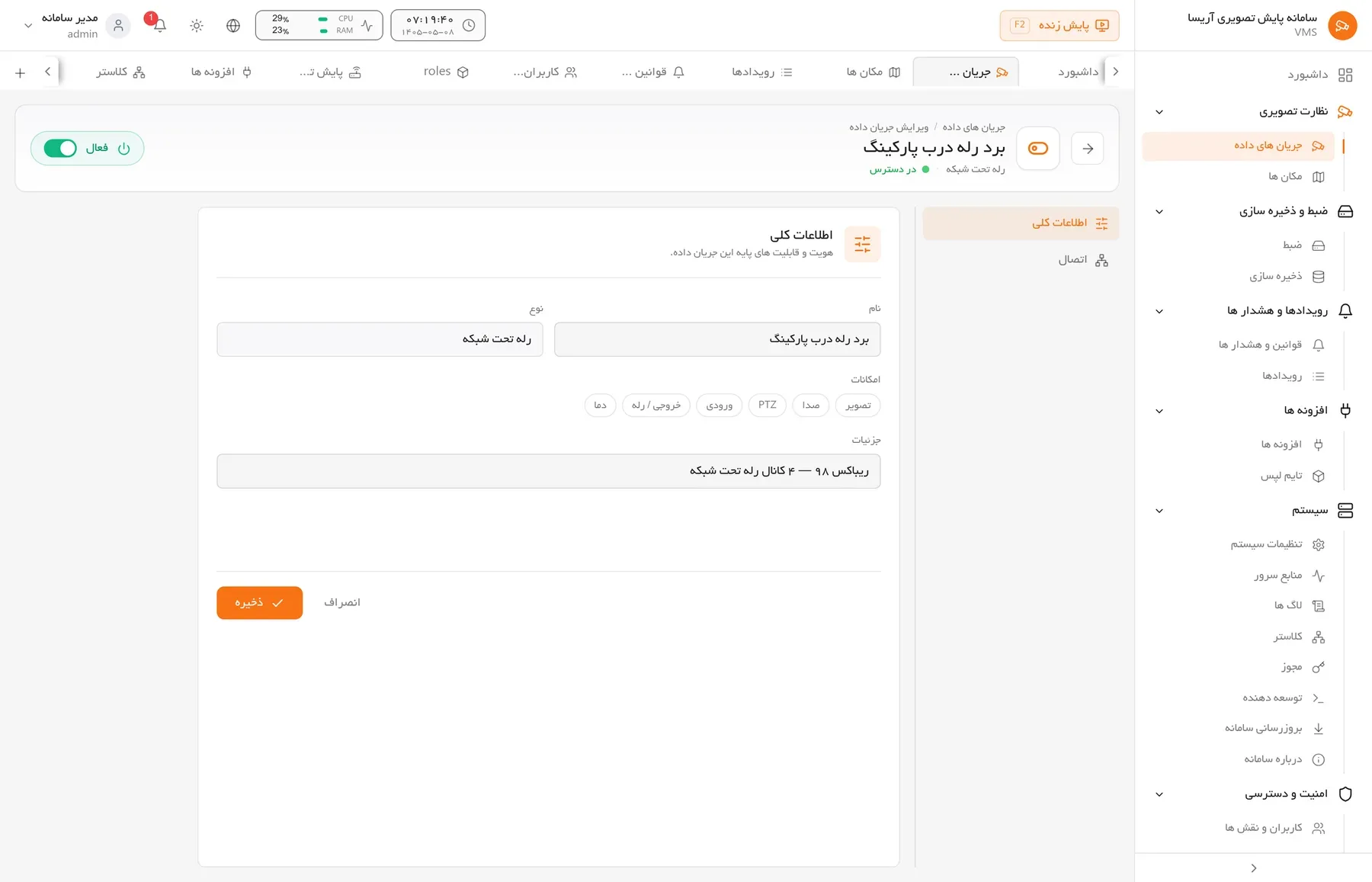
Task: Collapse the sidebar with bottom chevron
Action: pos(1254,868)
